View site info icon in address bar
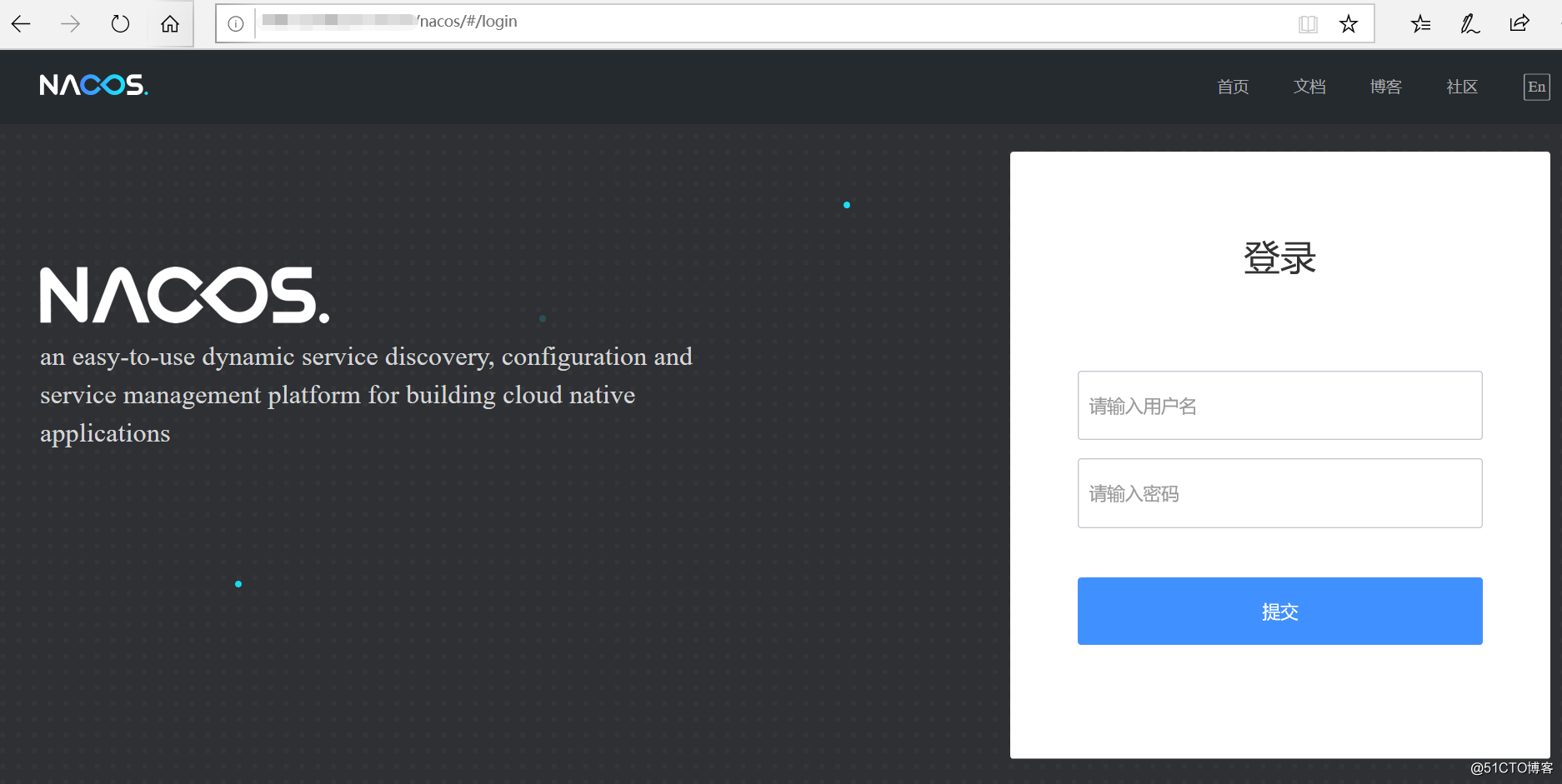This screenshot has width=1562, height=784. [236, 24]
